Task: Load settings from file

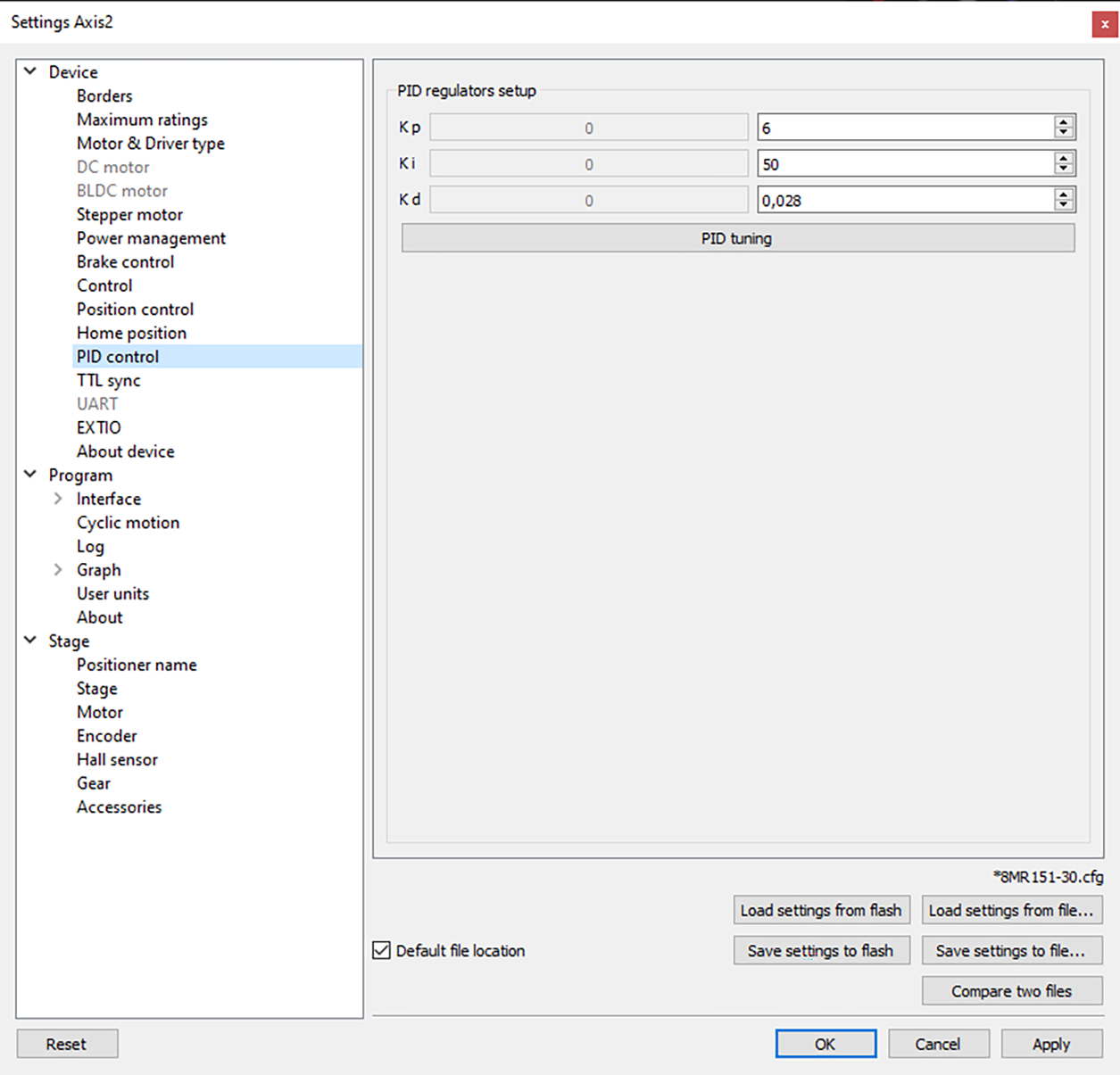Action: click(1011, 910)
